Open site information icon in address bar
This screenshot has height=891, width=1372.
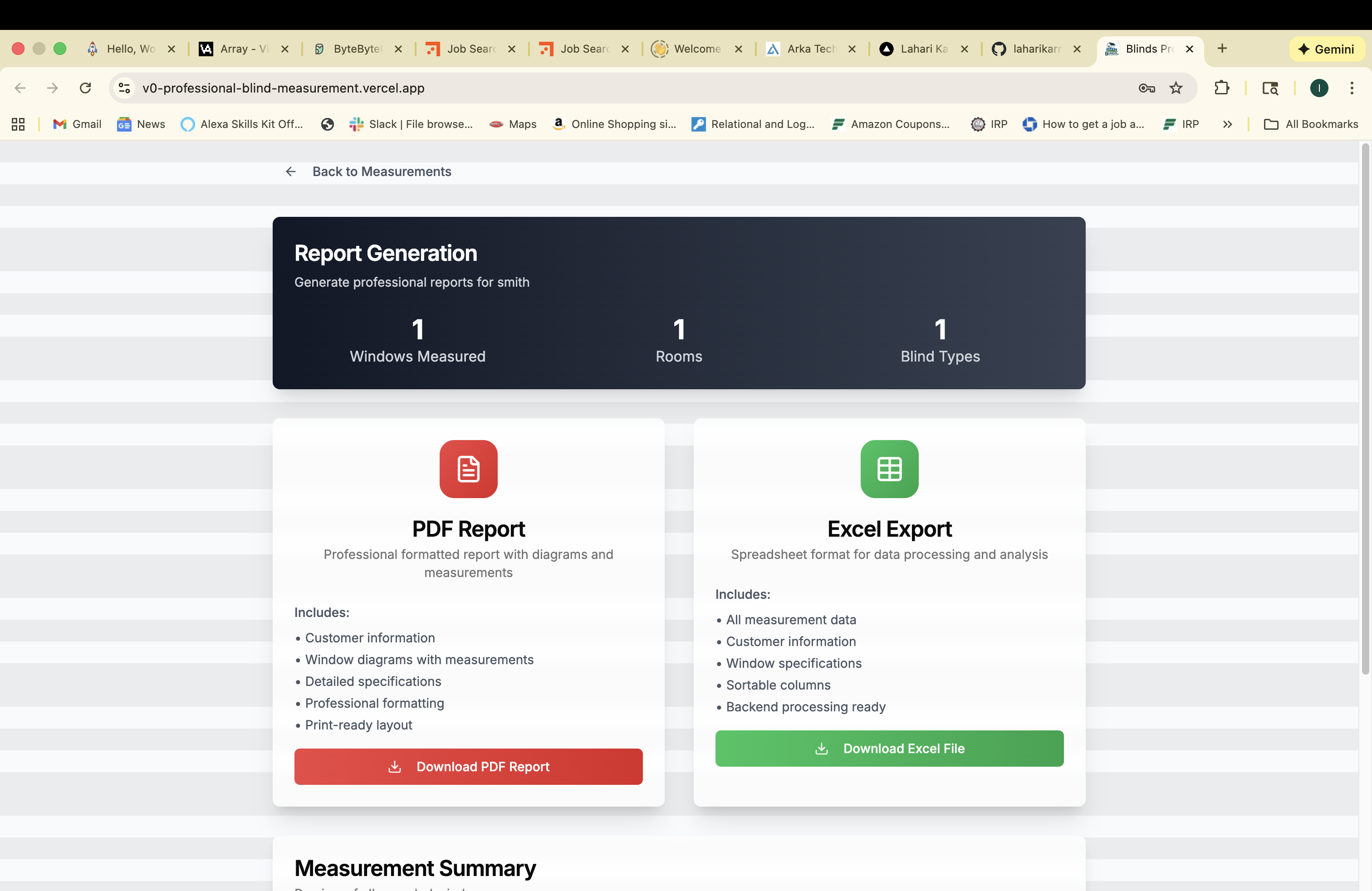[124, 88]
